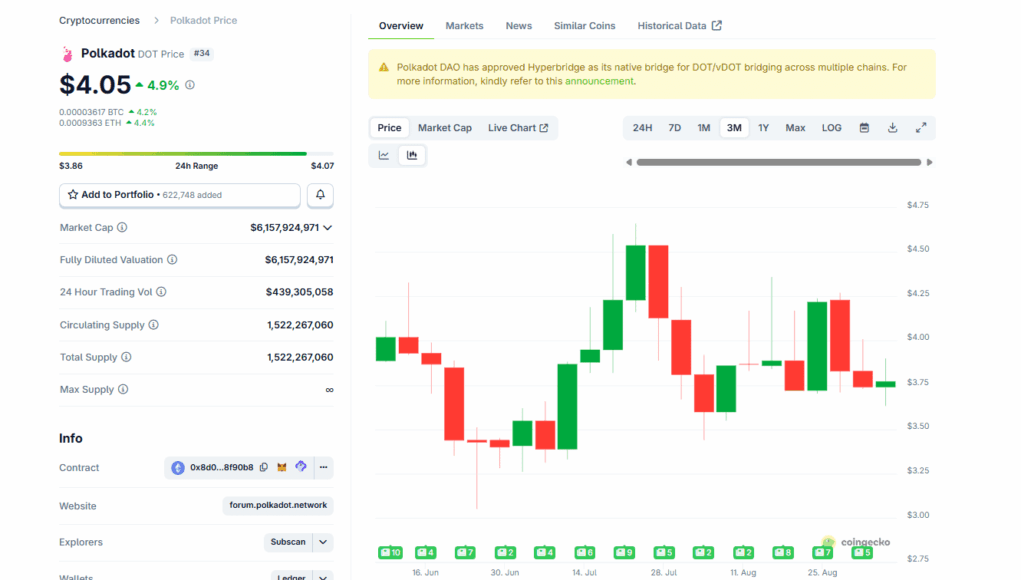This screenshot has width=1021, height=580.
Task: Click the price alert bell icon
Action: pyautogui.click(x=320, y=195)
